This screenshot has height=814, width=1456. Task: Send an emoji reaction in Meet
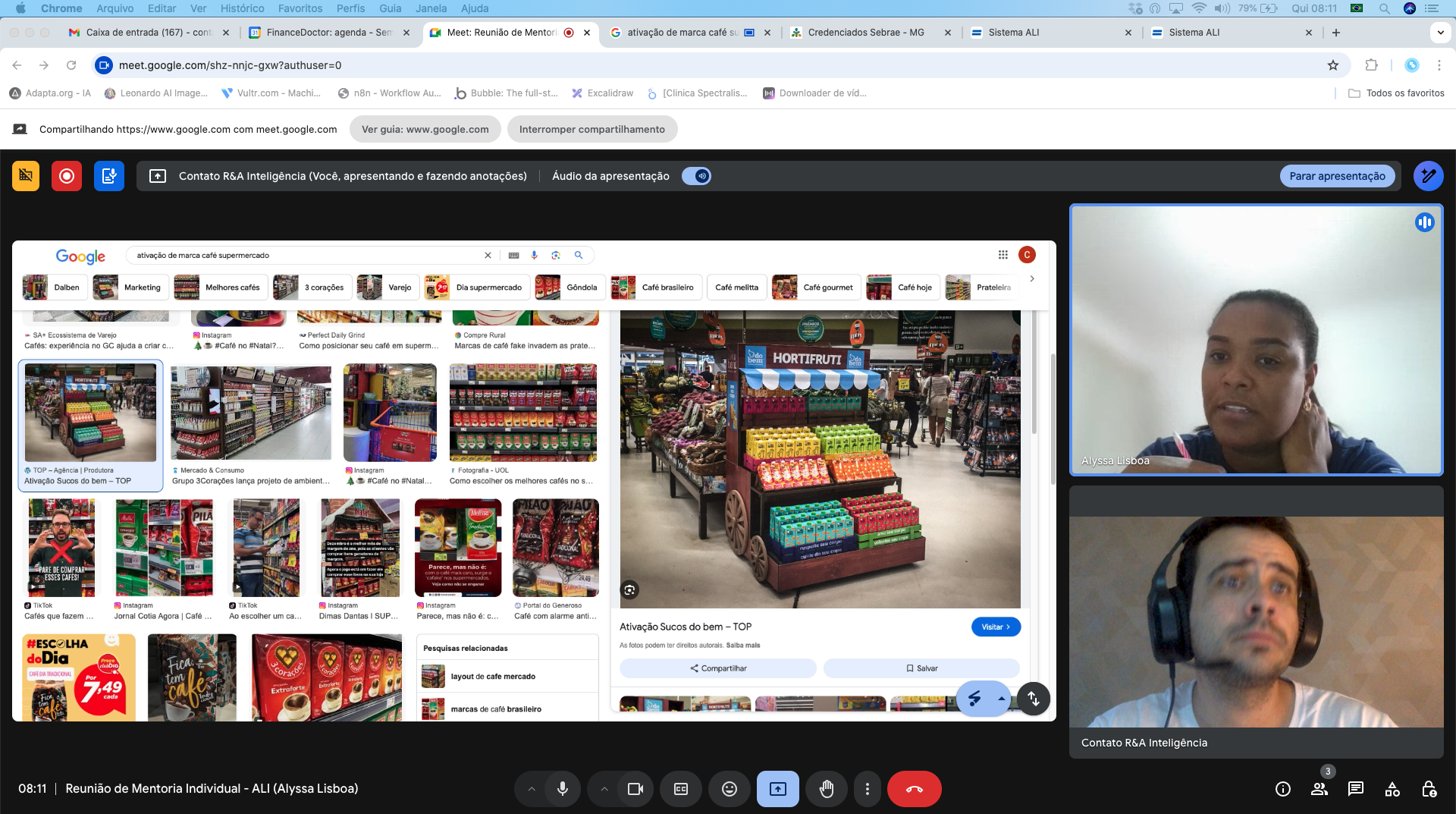[x=729, y=789]
